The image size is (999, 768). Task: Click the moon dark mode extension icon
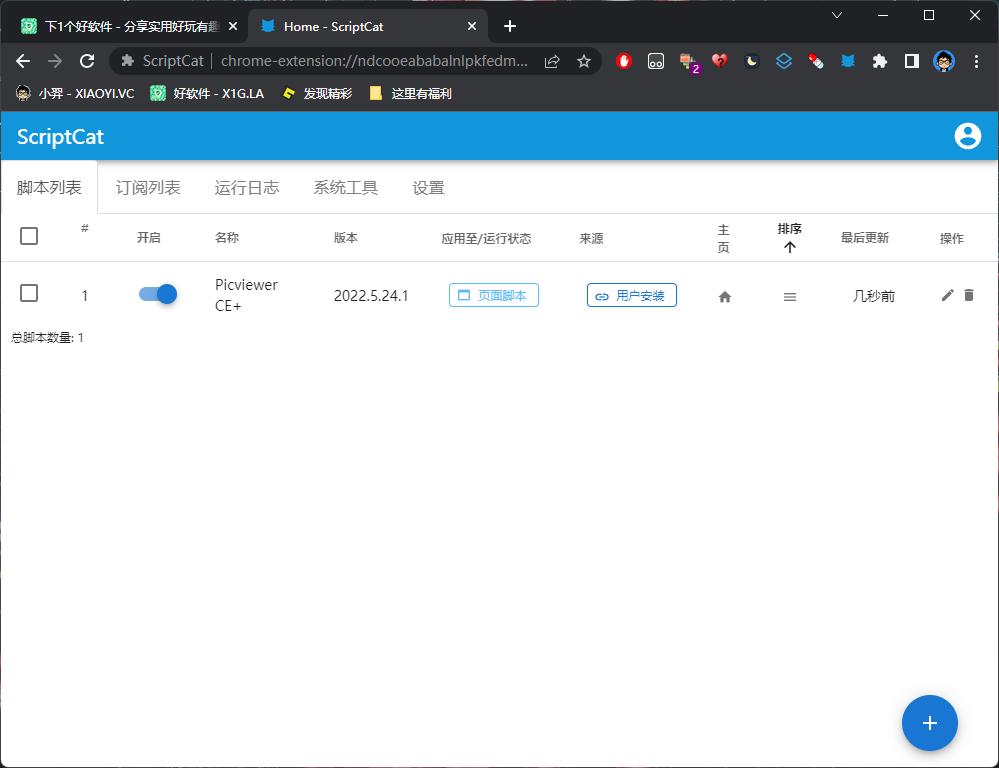pos(752,61)
